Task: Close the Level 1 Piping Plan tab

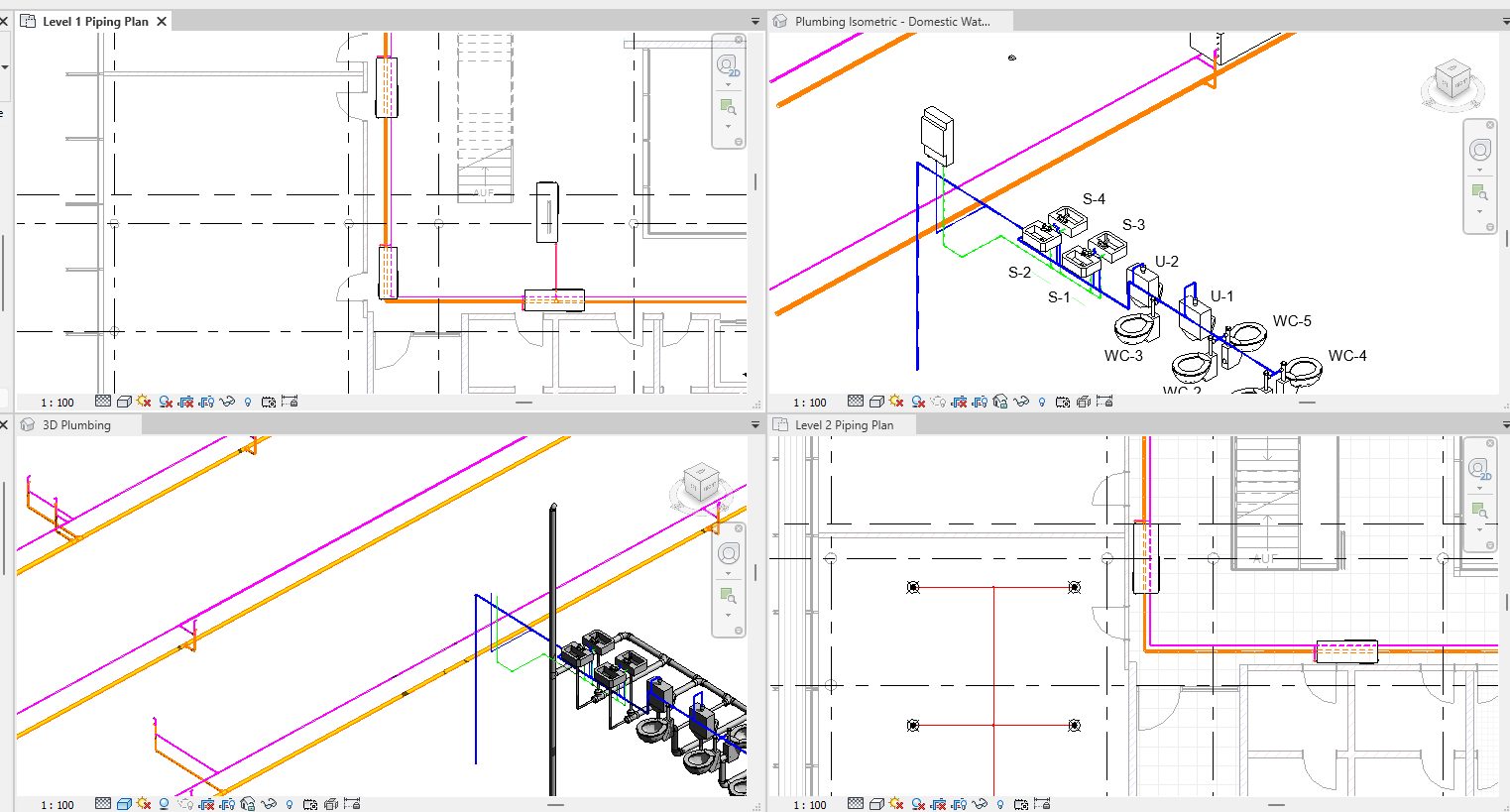Action: tap(162, 21)
